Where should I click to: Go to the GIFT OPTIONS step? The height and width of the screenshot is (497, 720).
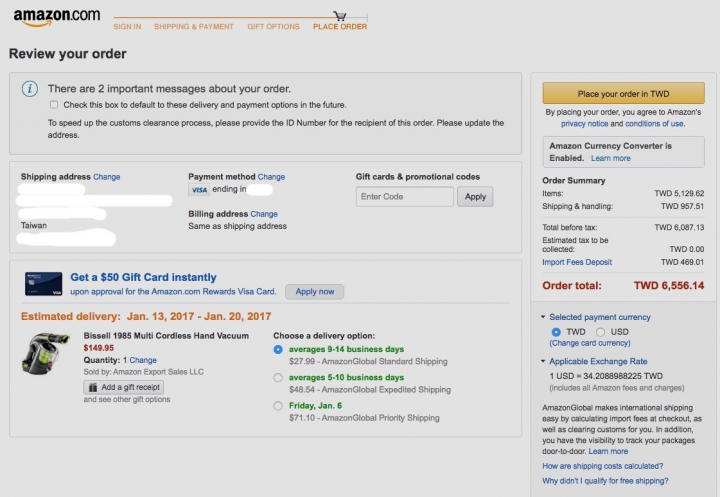[273, 27]
